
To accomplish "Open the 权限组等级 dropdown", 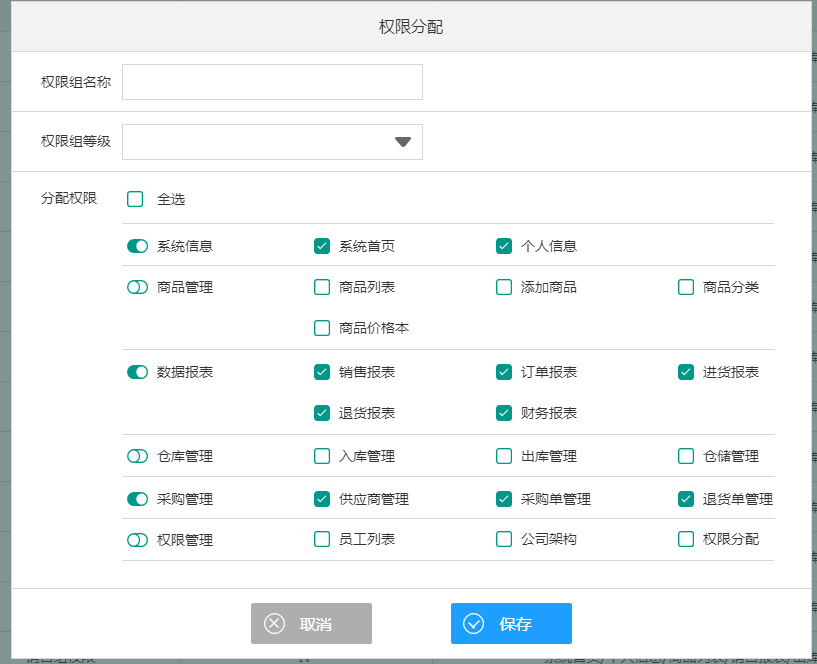I will (272, 142).
